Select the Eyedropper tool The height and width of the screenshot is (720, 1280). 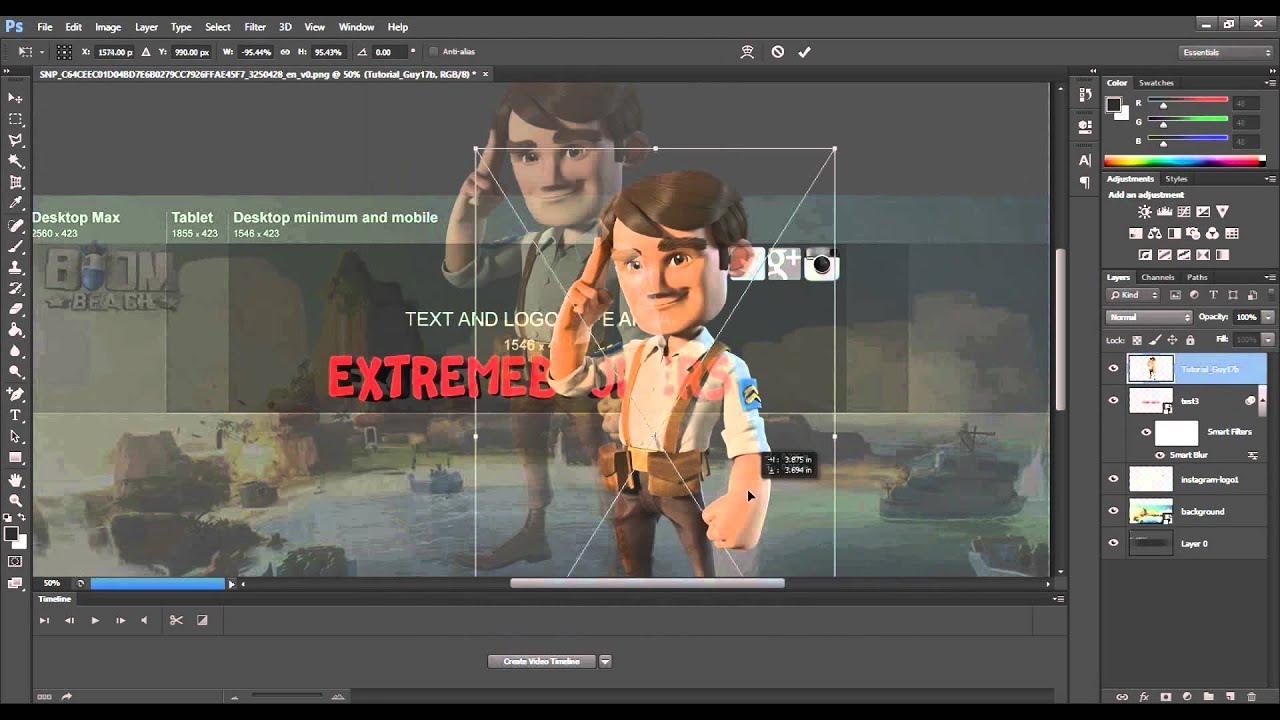coord(15,204)
